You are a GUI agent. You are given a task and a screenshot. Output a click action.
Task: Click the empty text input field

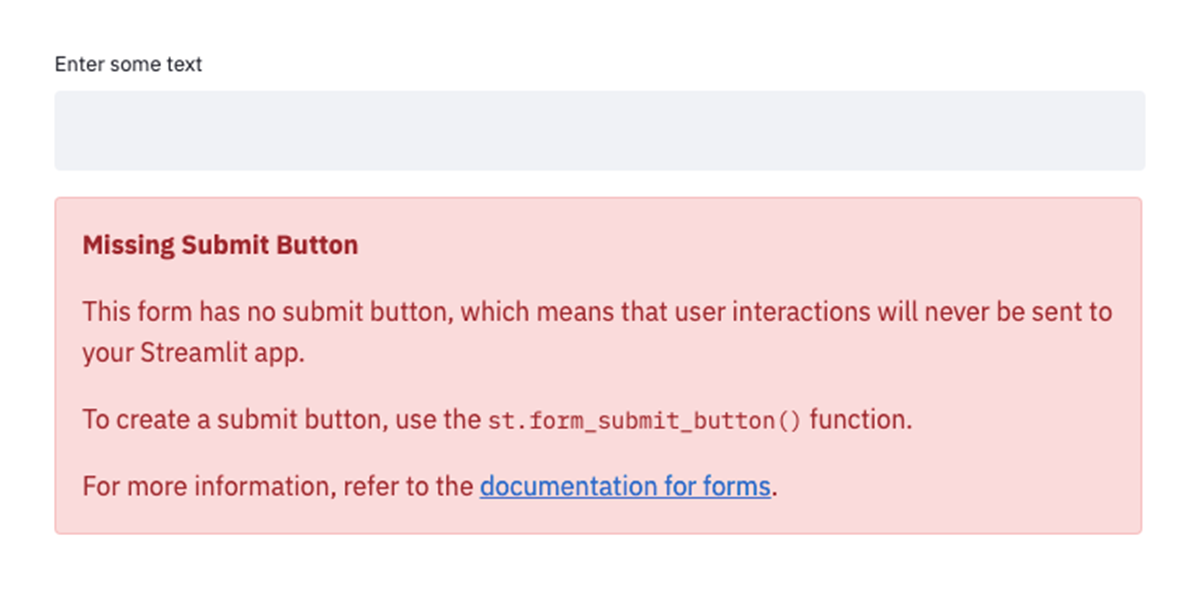click(x=599, y=131)
